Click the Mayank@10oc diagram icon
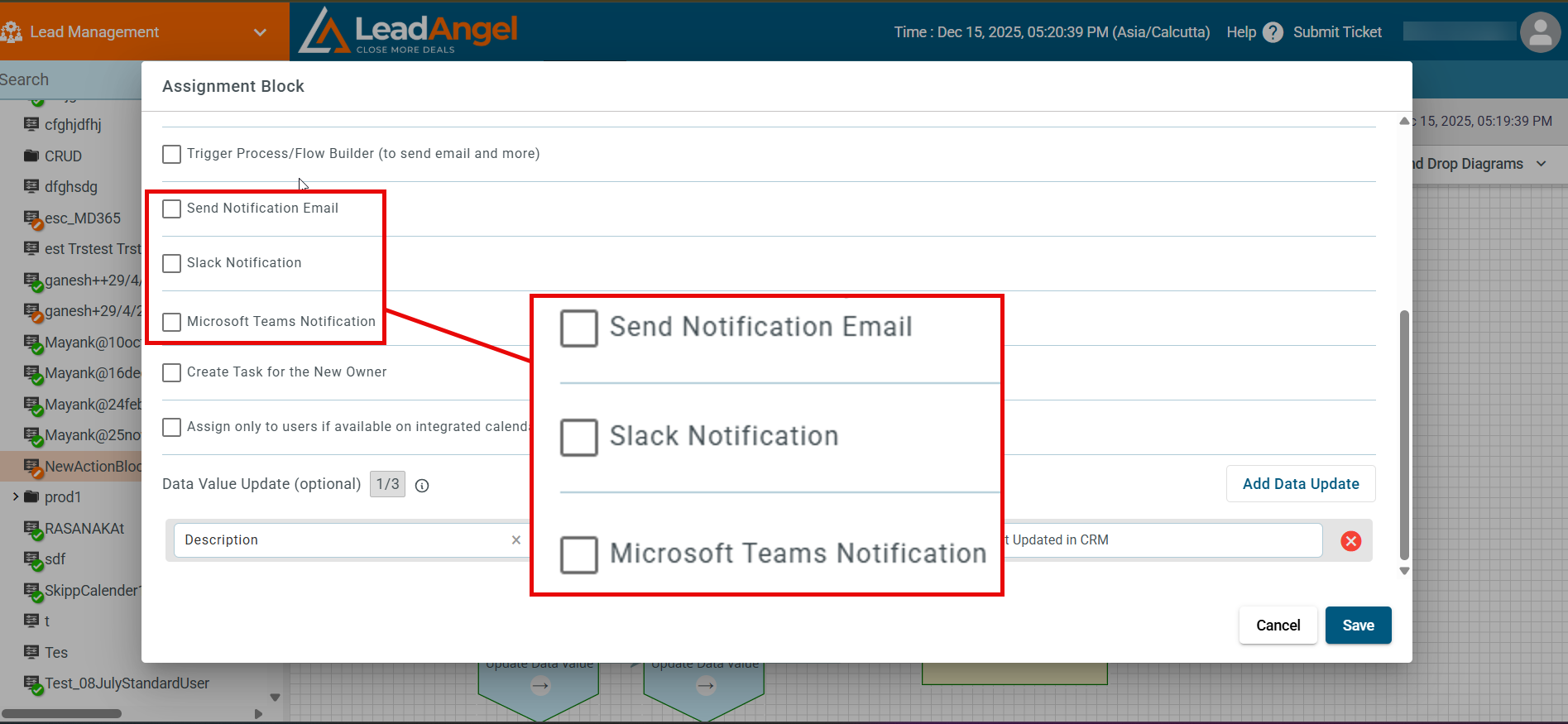1568x724 pixels. (x=32, y=343)
